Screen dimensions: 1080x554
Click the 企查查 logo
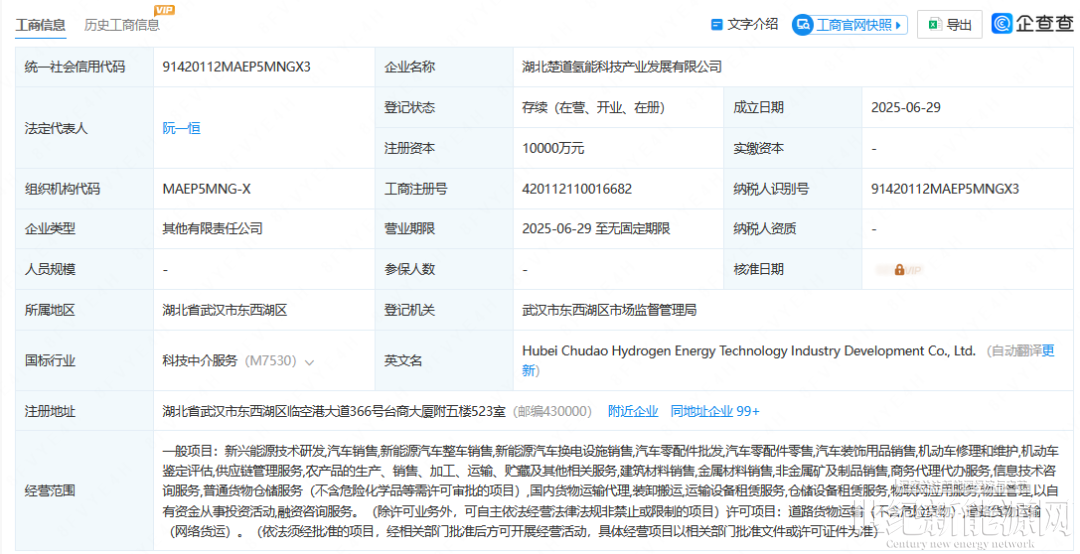1032,24
